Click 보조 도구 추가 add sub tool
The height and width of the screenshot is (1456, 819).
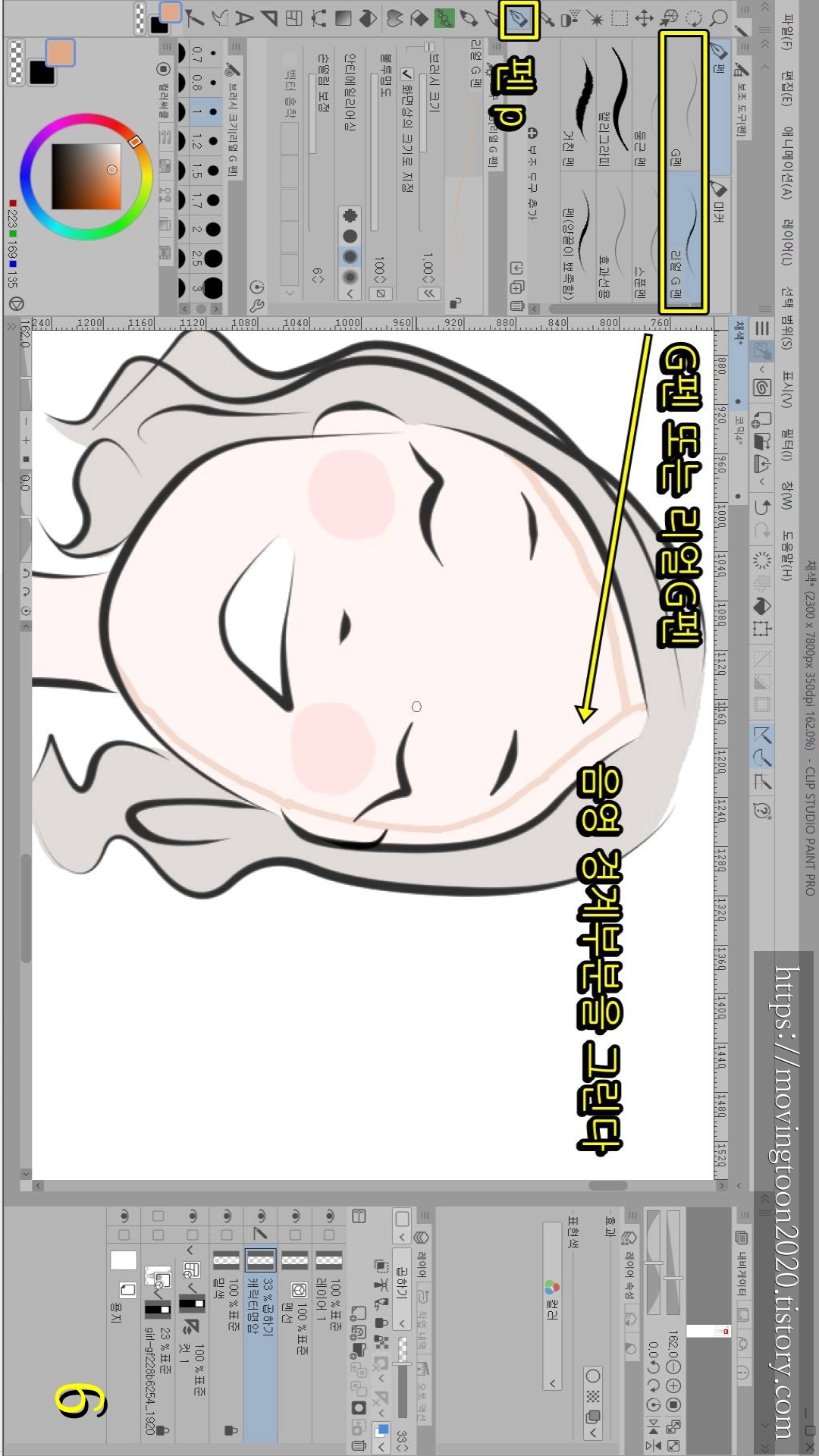point(532,174)
